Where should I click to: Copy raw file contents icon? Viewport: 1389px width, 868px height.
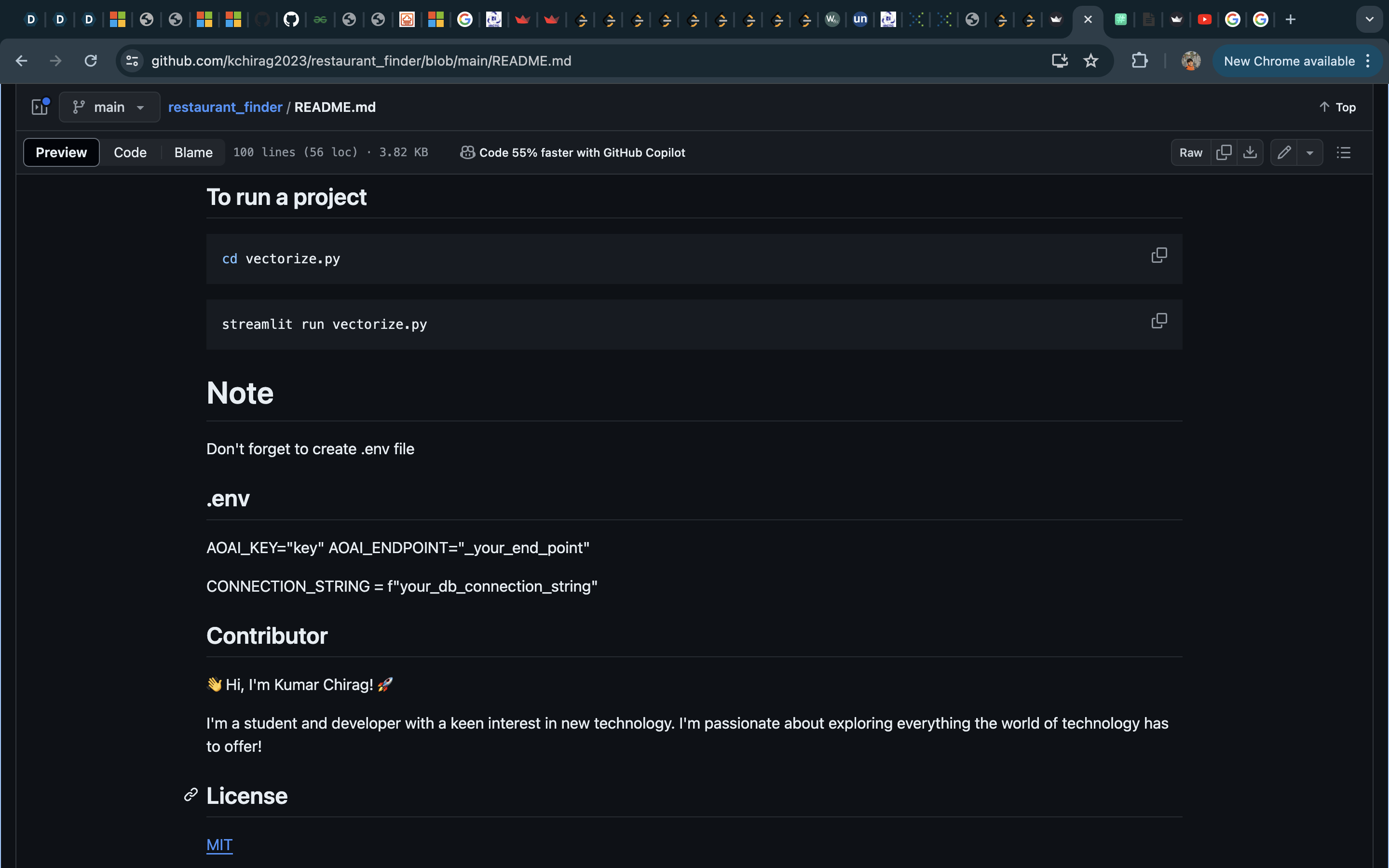coord(1223,152)
